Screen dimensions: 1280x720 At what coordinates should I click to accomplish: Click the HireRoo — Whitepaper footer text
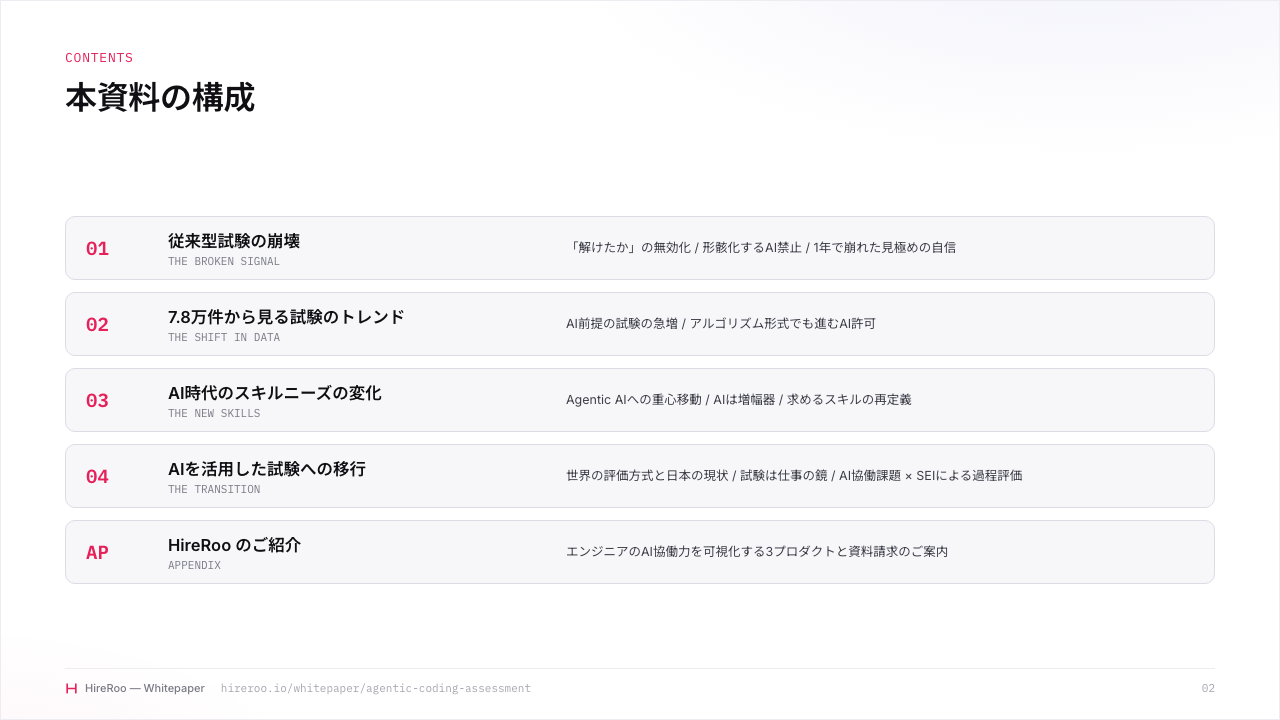point(145,688)
